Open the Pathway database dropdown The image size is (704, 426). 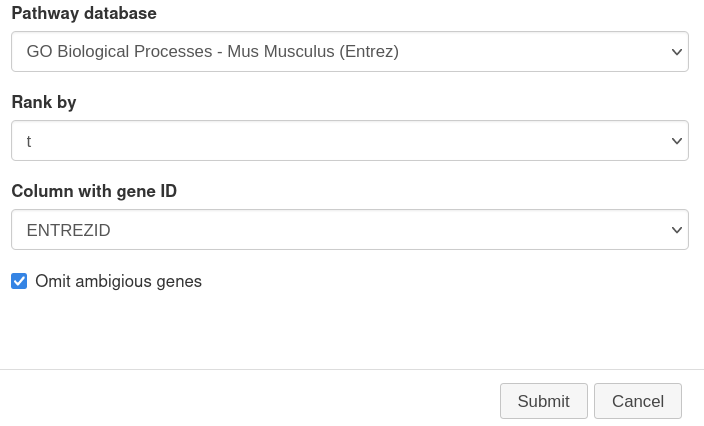click(350, 52)
